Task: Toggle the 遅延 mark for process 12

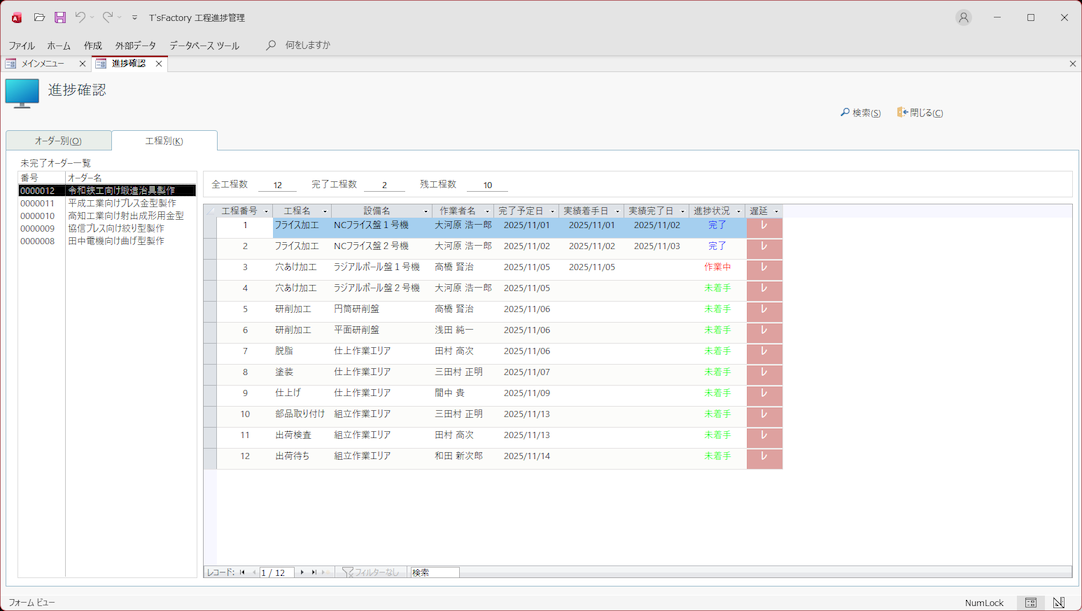Action: click(764, 457)
